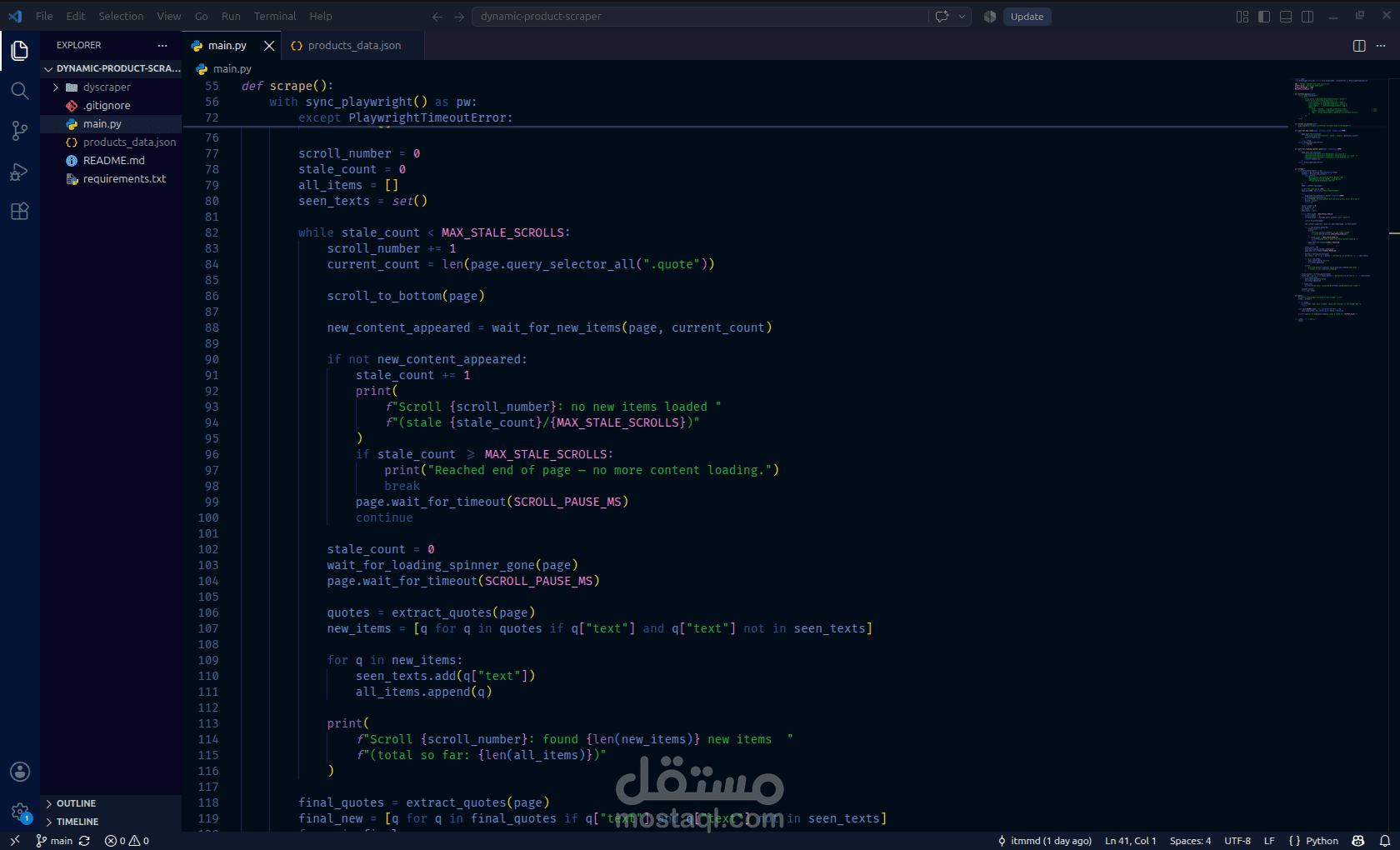Click the remote window icon in status bar
The image size is (1400, 850).
click(14, 841)
